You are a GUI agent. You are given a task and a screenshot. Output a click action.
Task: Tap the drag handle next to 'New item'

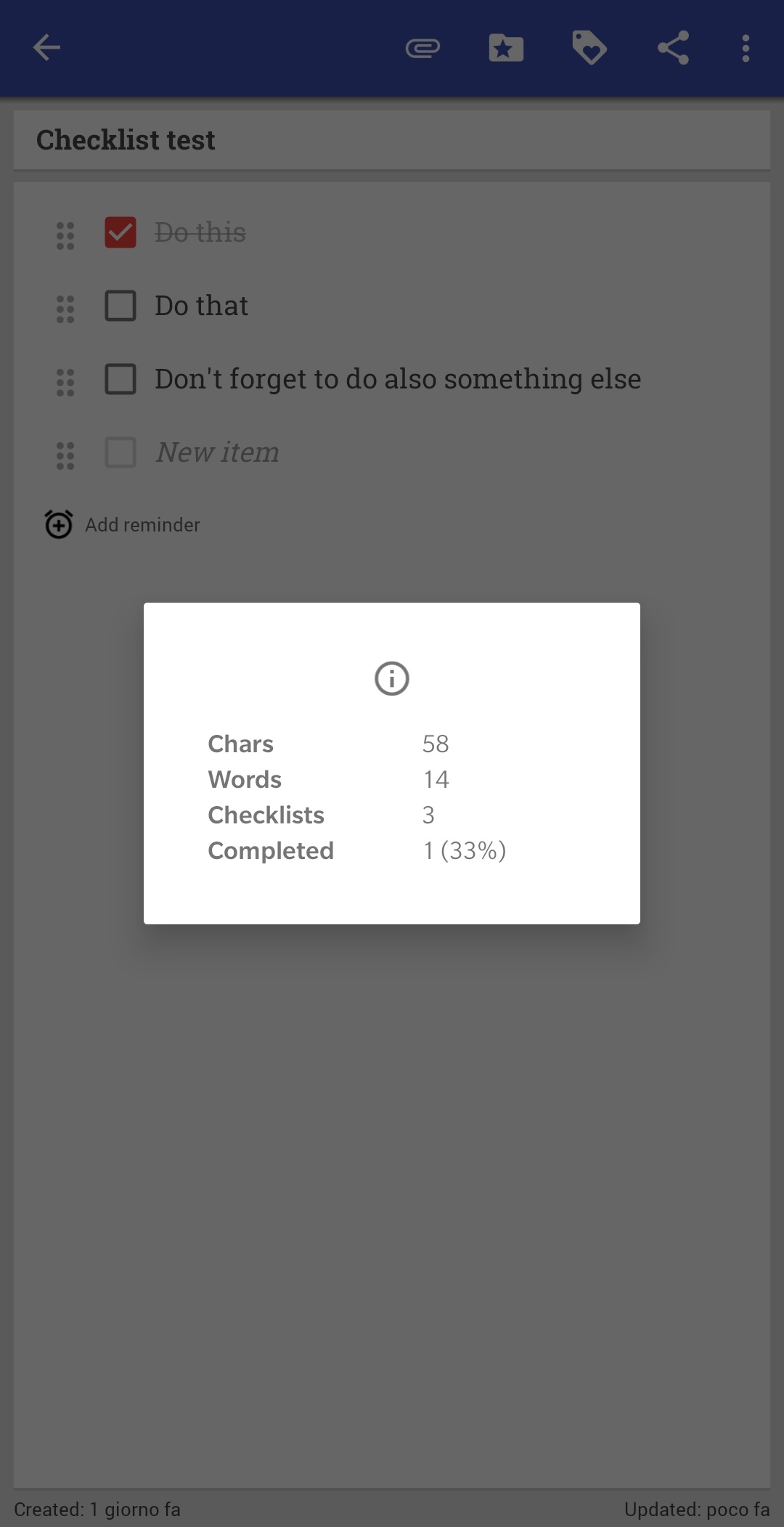[x=65, y=453]
